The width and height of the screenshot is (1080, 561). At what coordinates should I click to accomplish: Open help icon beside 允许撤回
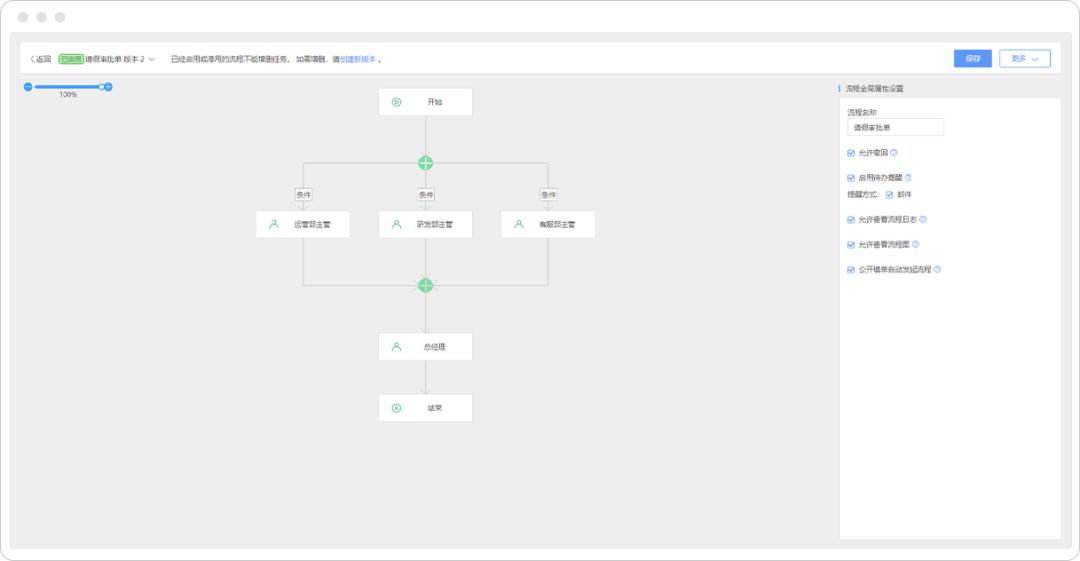[x=894, y=153]
